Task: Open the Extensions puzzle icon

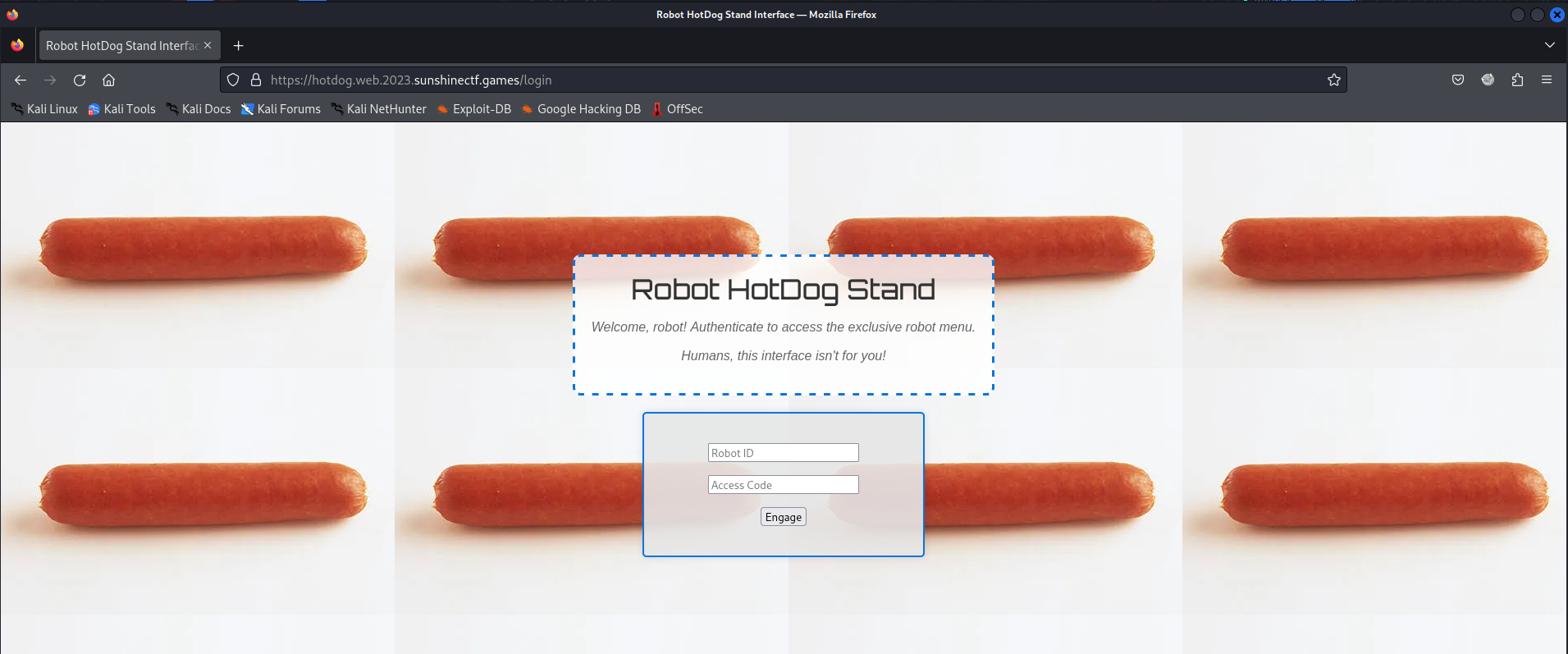Action: pyautogui.click(x=1516, y=80)
